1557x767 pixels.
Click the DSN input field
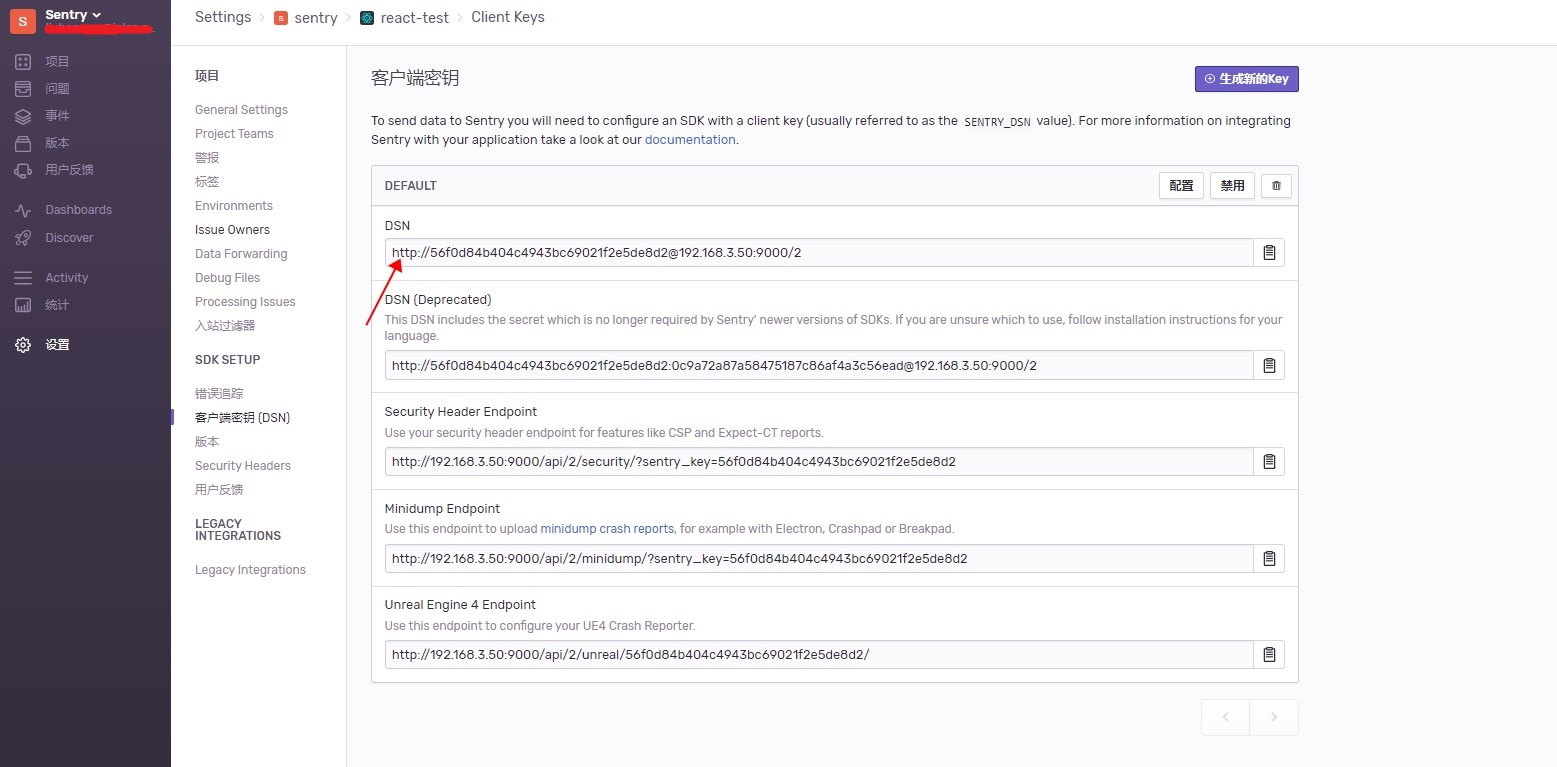point(819,253)
